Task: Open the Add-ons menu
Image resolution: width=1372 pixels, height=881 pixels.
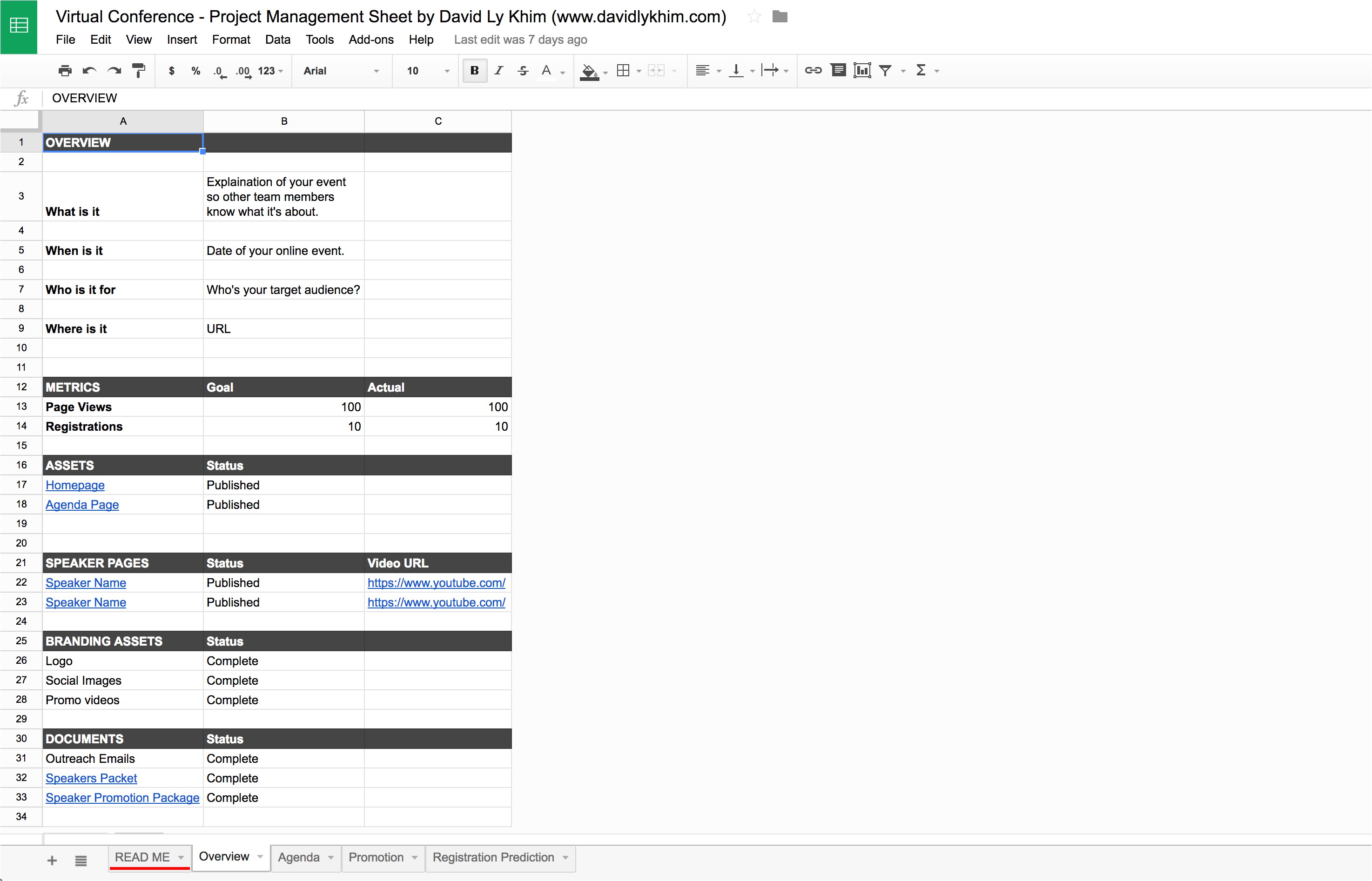Action: tap(369, 39)
